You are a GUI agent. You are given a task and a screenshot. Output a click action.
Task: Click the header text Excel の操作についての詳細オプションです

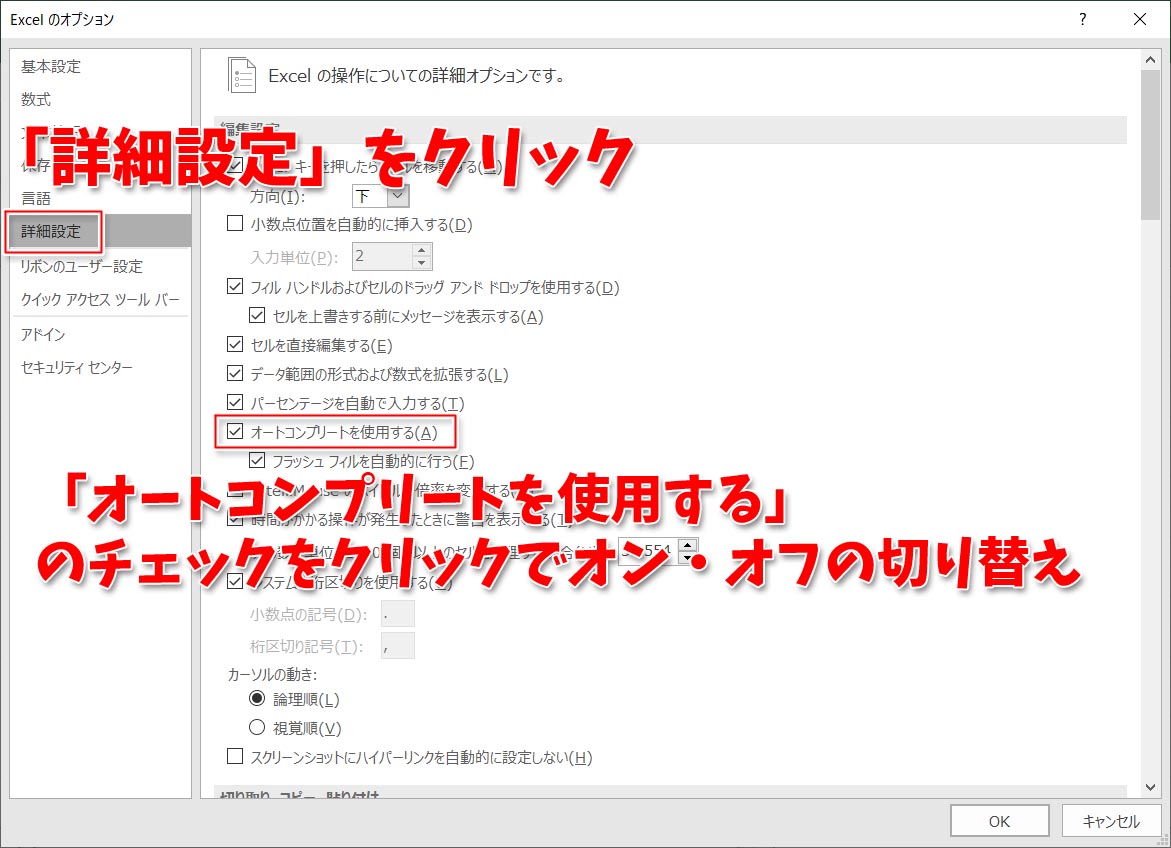417,75
